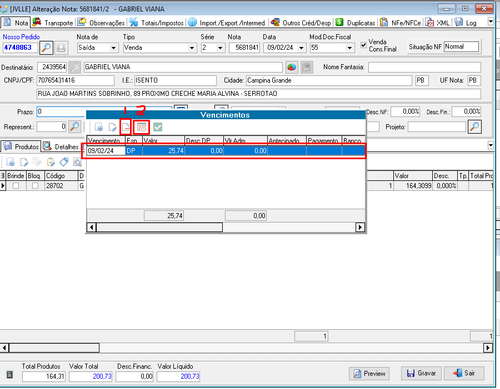Click main window bottom scrollbar right arrow
This screenshot has height=389, width=500.
coord(488,348)
